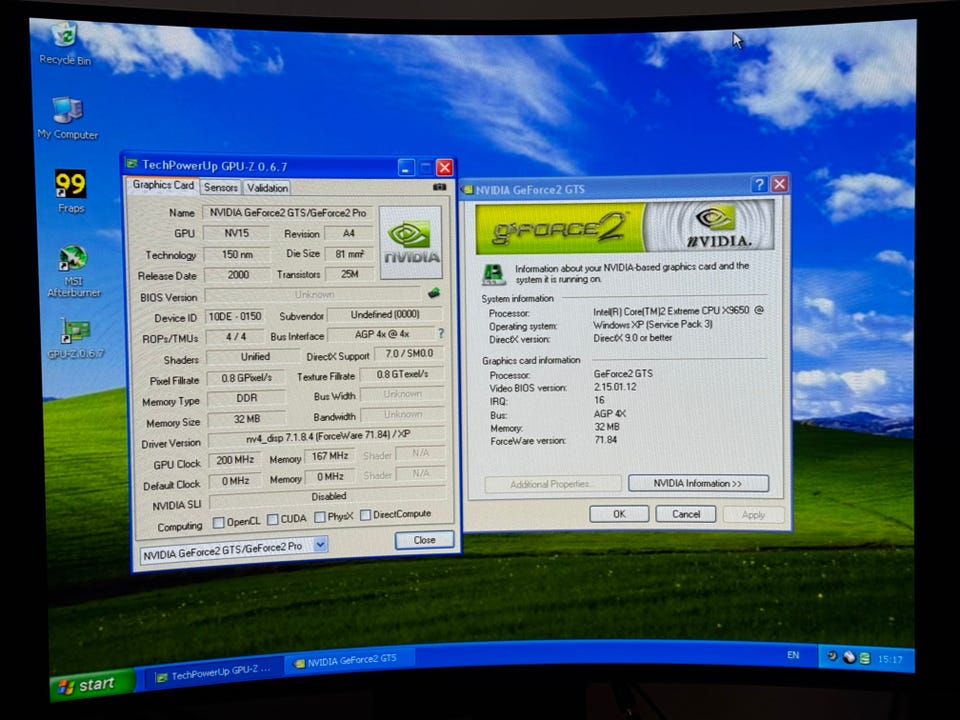Screen dimensions: 960x720
Task: Click the DirectX Support 7.0 / SM0.0 field
Action: [408, 353]
